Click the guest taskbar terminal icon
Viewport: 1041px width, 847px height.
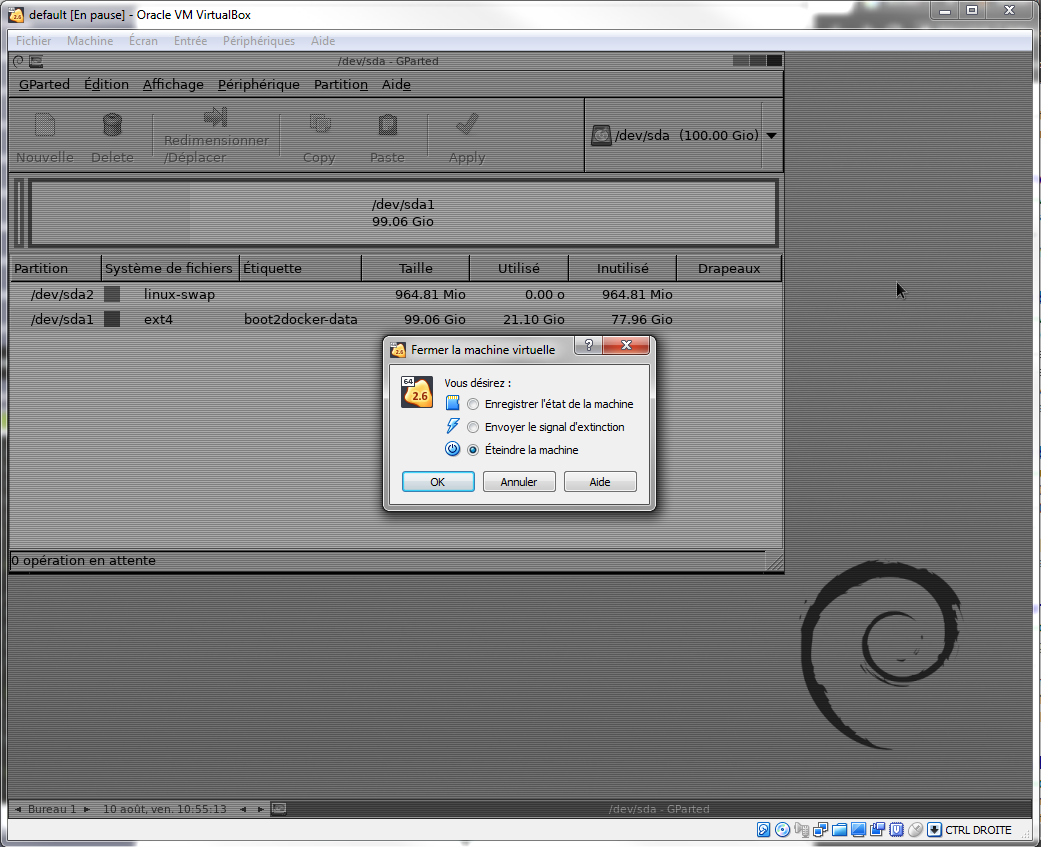[x=279, y=808]
